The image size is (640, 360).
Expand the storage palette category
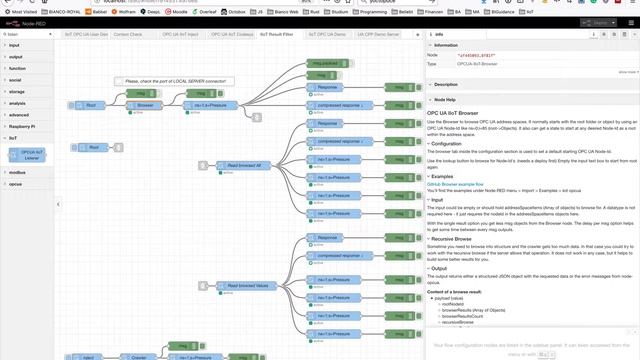[x=27, y=92]
